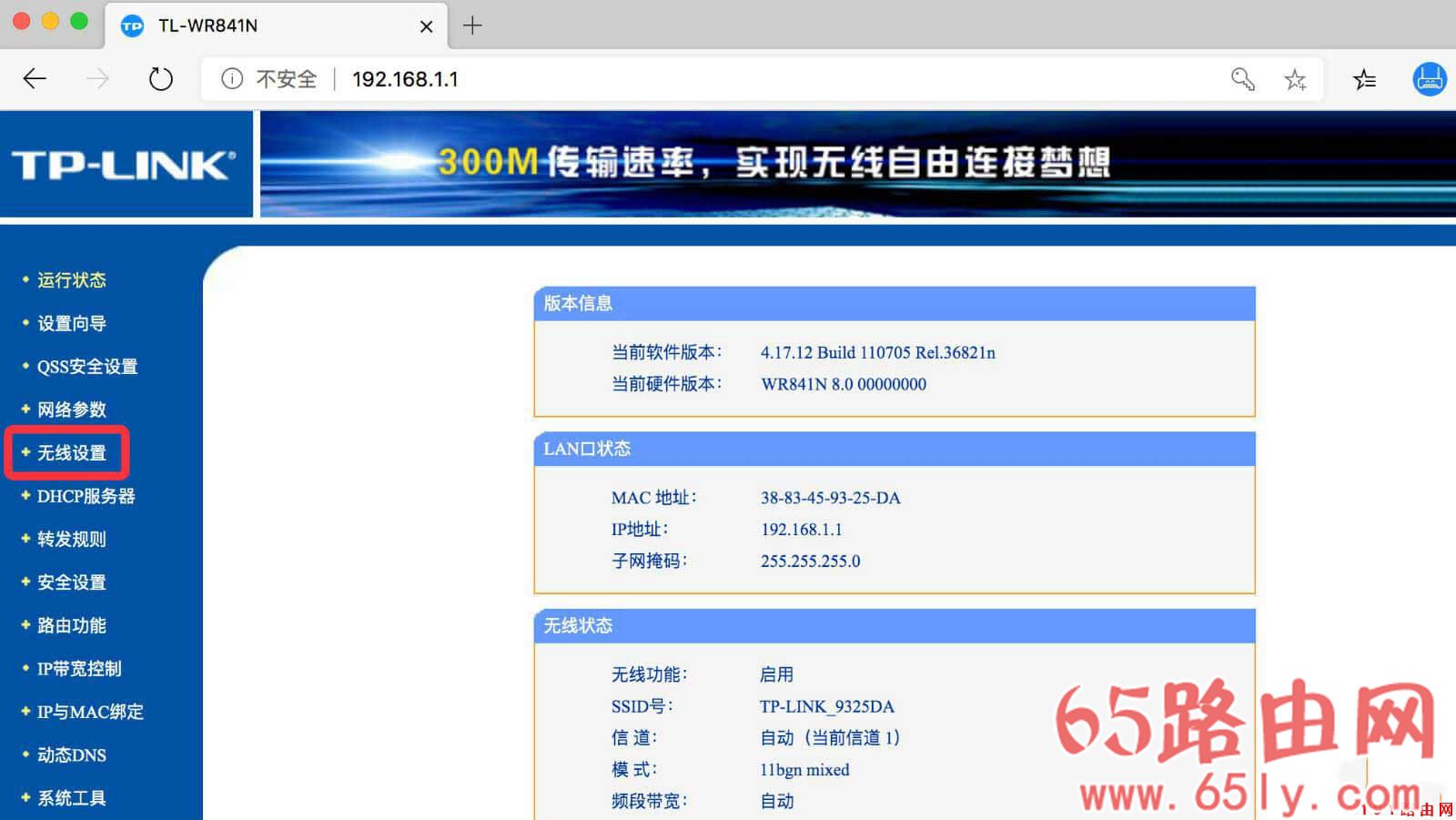Screen dimensions: 1456x820
Task: Click the LAN IP address 192.168.1.1 value
Action: pos(802,530)
